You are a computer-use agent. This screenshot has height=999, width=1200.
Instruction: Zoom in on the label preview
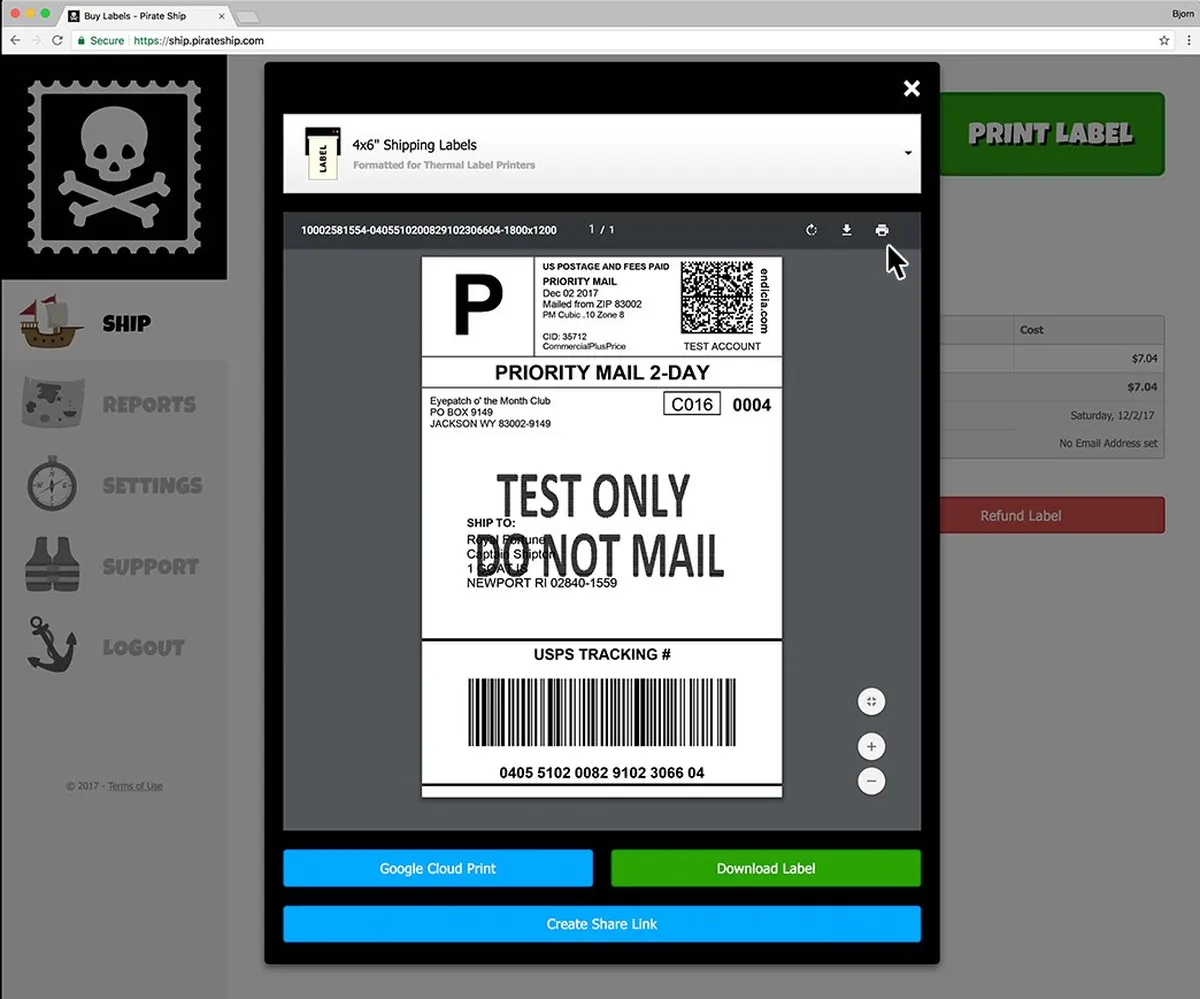tap(871, 746)
